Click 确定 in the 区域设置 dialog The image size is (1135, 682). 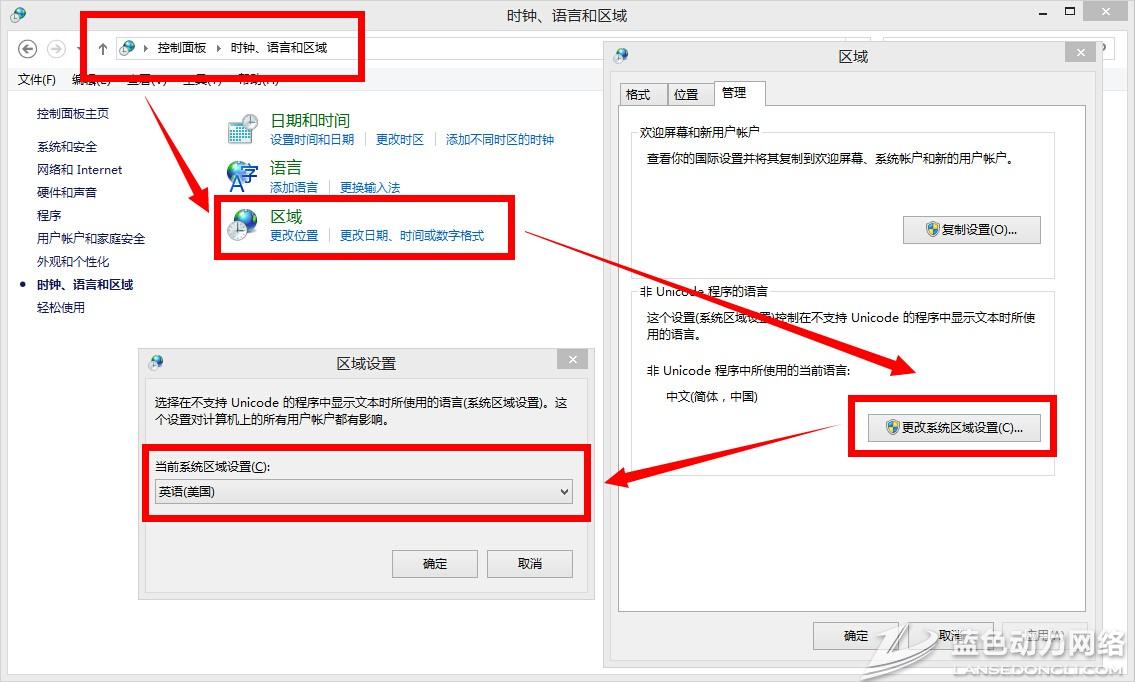(435, 563)
